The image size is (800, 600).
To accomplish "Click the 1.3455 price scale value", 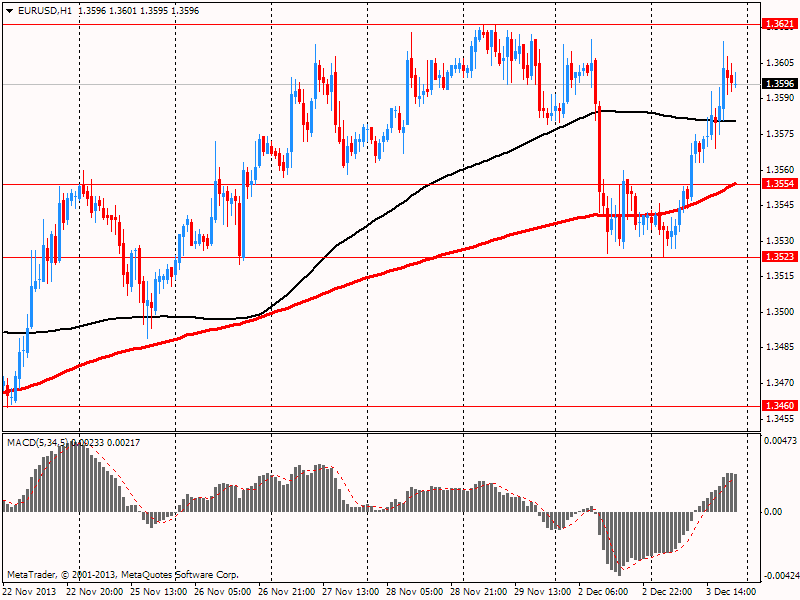I will click(x=780, y=419).
